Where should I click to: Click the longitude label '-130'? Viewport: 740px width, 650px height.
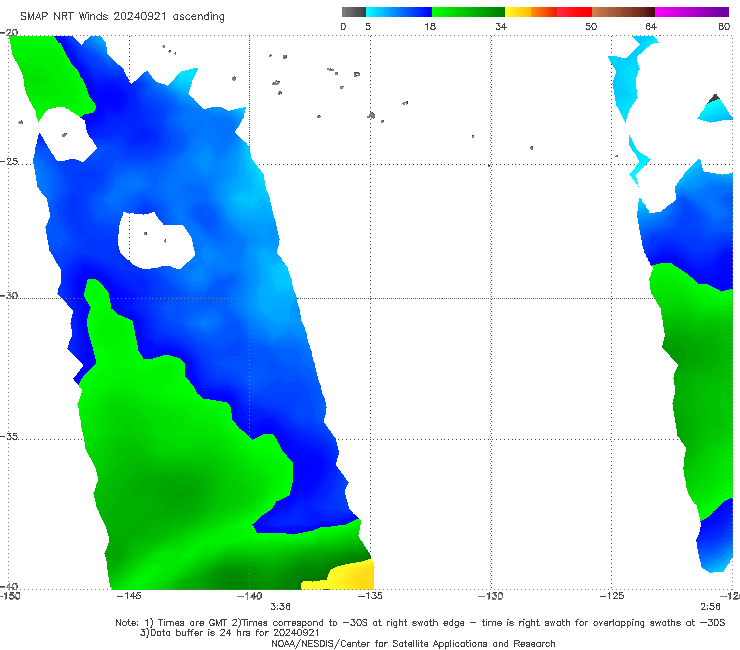coord(491,596)
